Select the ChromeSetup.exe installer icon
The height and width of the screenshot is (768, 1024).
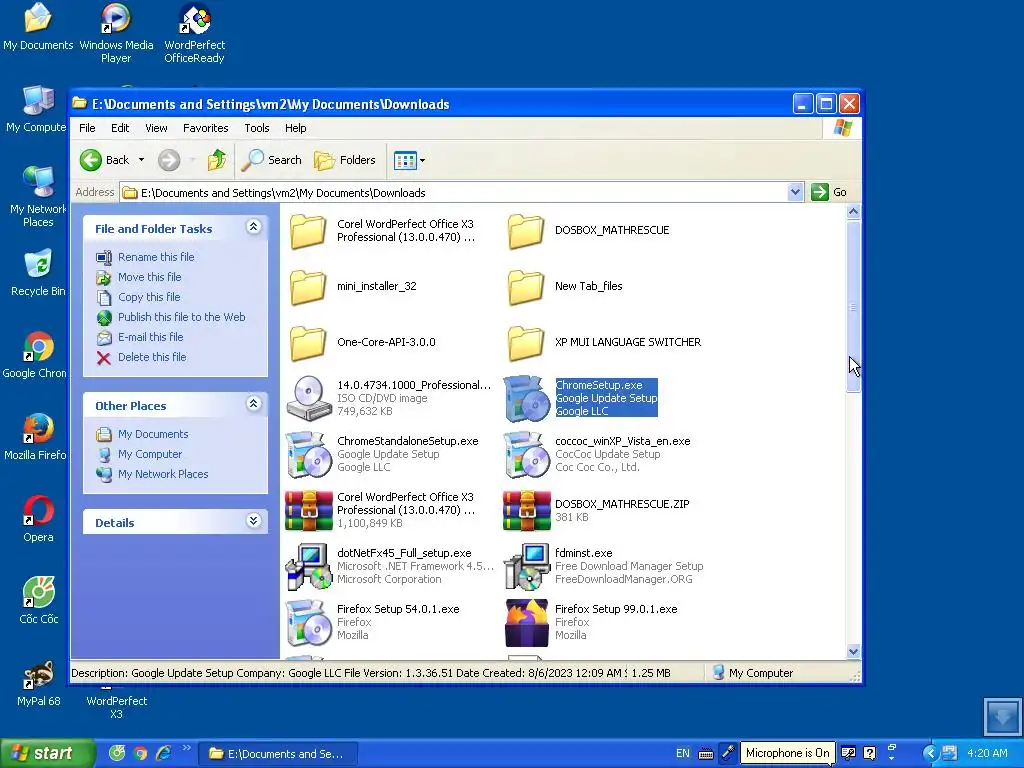point(526,398)
